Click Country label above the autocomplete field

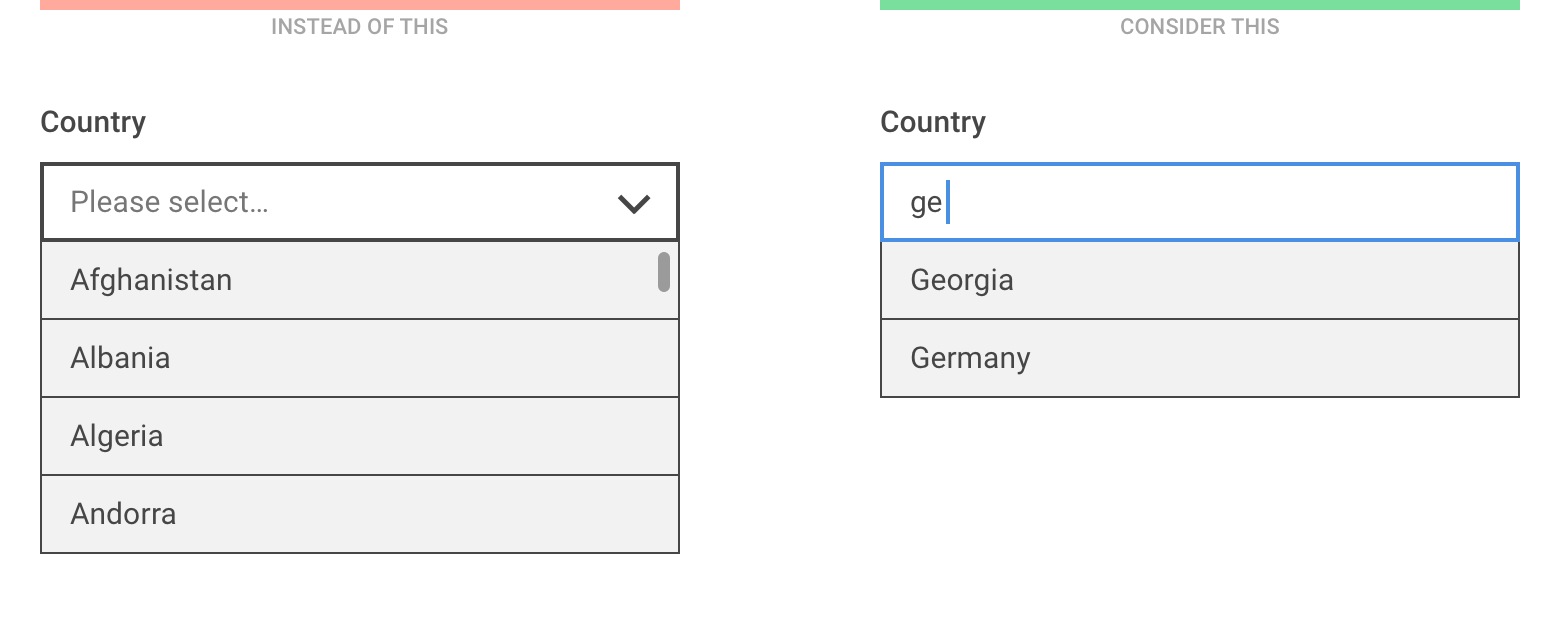933,122
